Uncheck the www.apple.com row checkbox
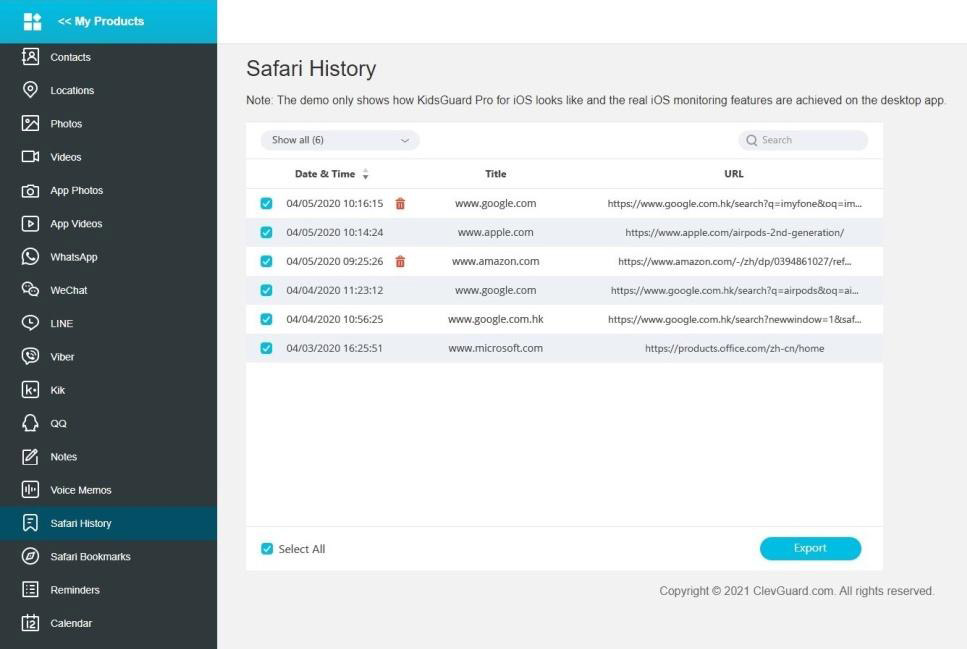 pos(266,233)
